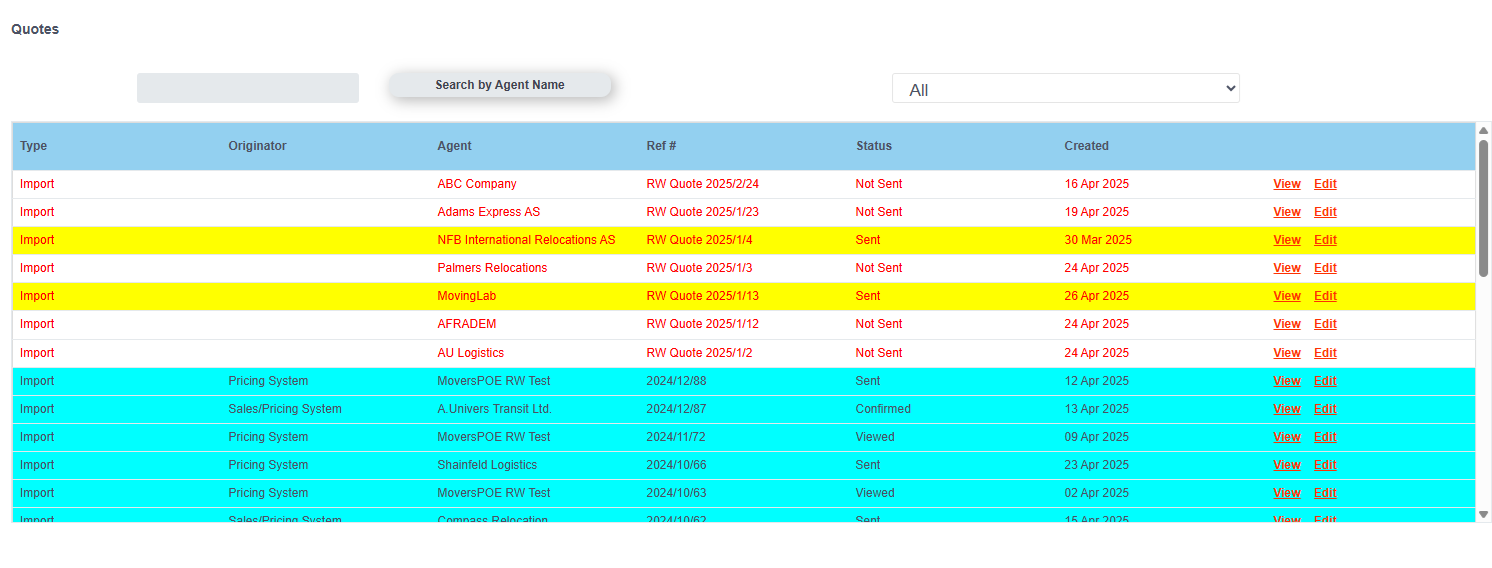Click the Agent column header

455,146
